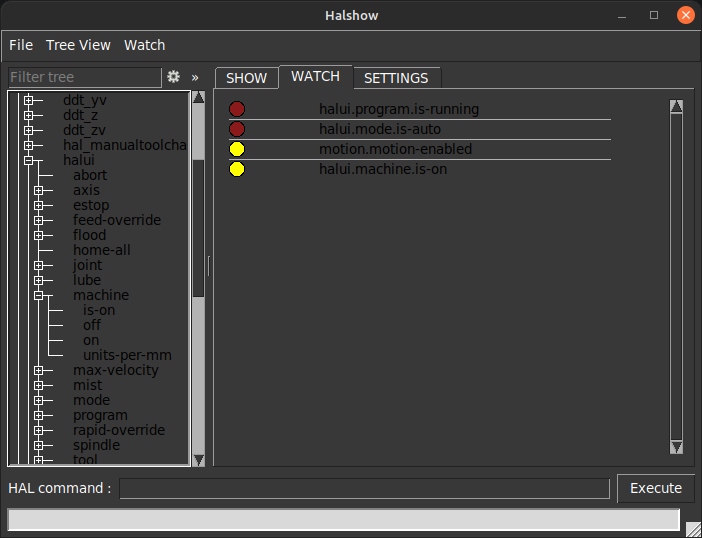
Task: Select the on item under machine
Action: tap(91, 340)
